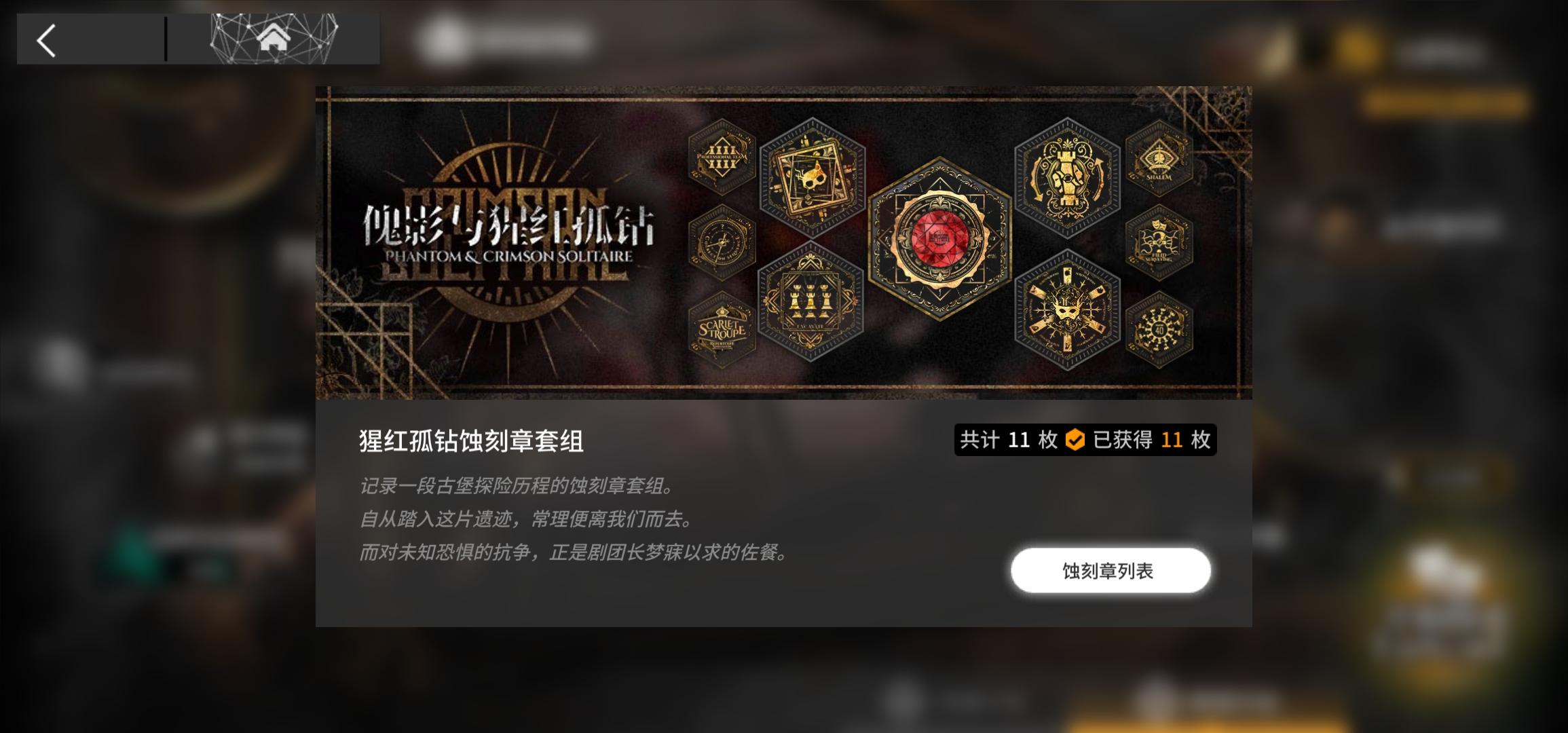This screenshot has height=733, width=1568.
Task: Select the compass-design hexagon medal
Action: pos(722,242)
